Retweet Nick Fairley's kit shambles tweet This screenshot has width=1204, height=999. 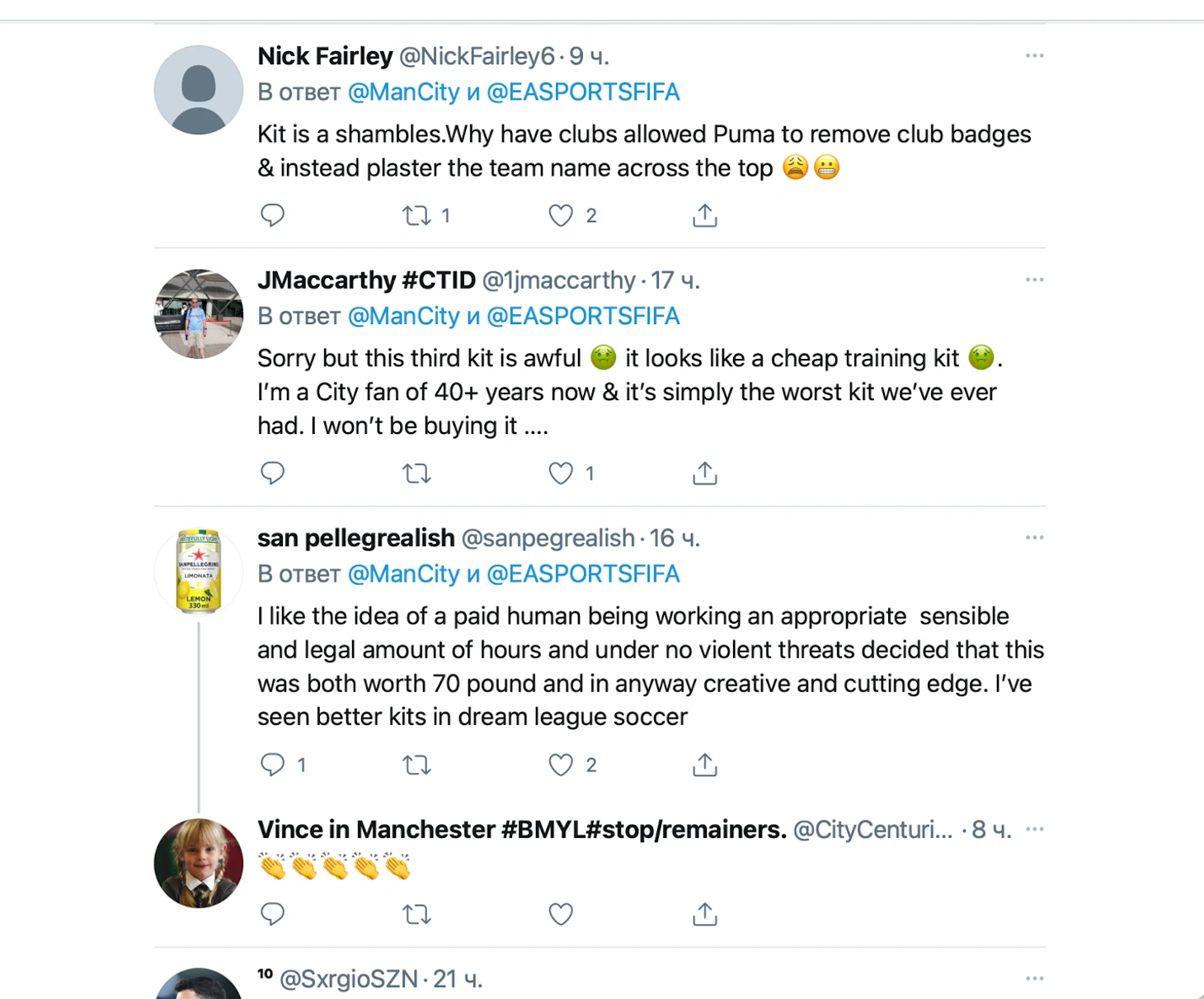416,215
